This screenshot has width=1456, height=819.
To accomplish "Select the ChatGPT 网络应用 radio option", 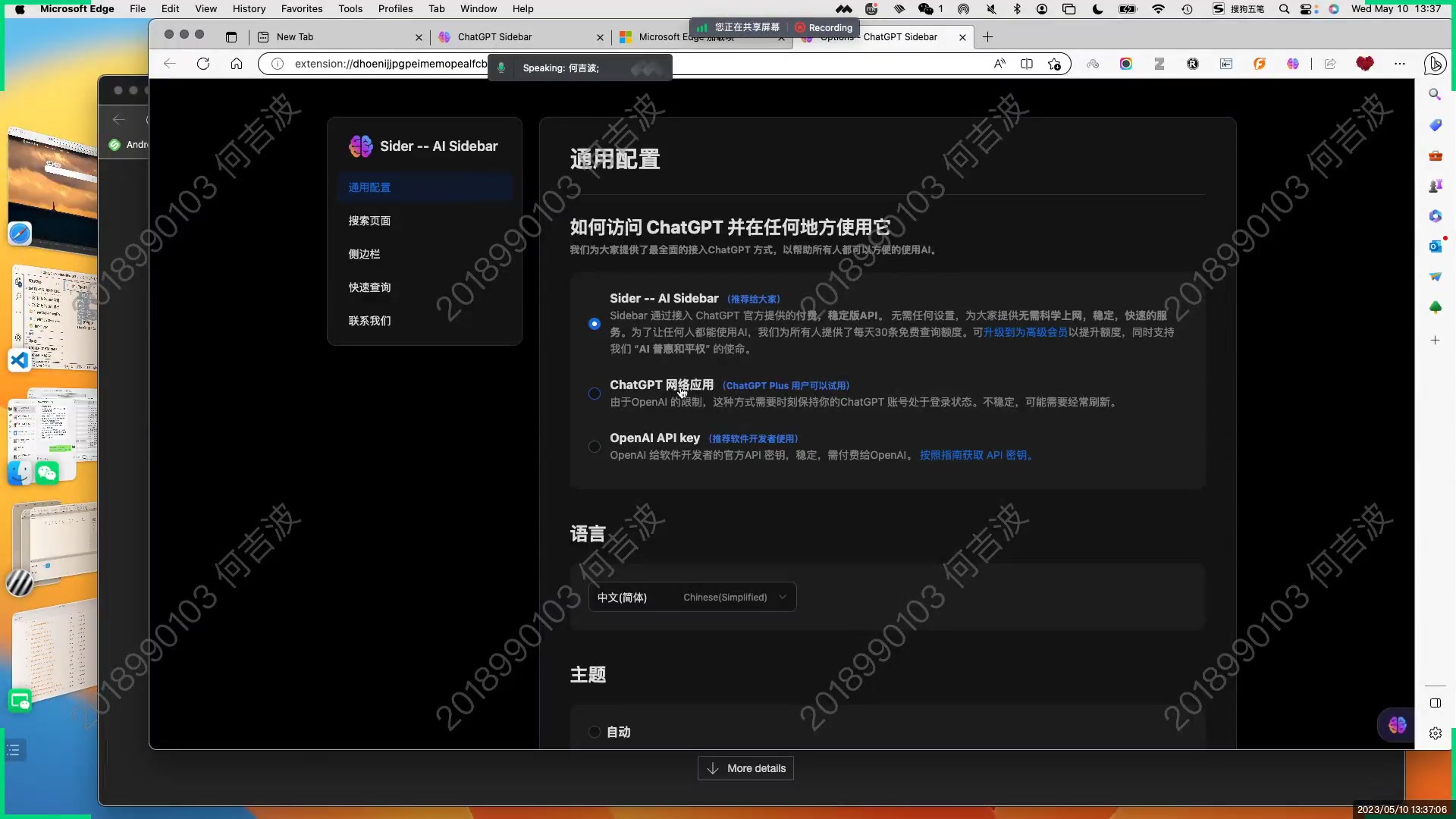I will [x=595, y=394].
